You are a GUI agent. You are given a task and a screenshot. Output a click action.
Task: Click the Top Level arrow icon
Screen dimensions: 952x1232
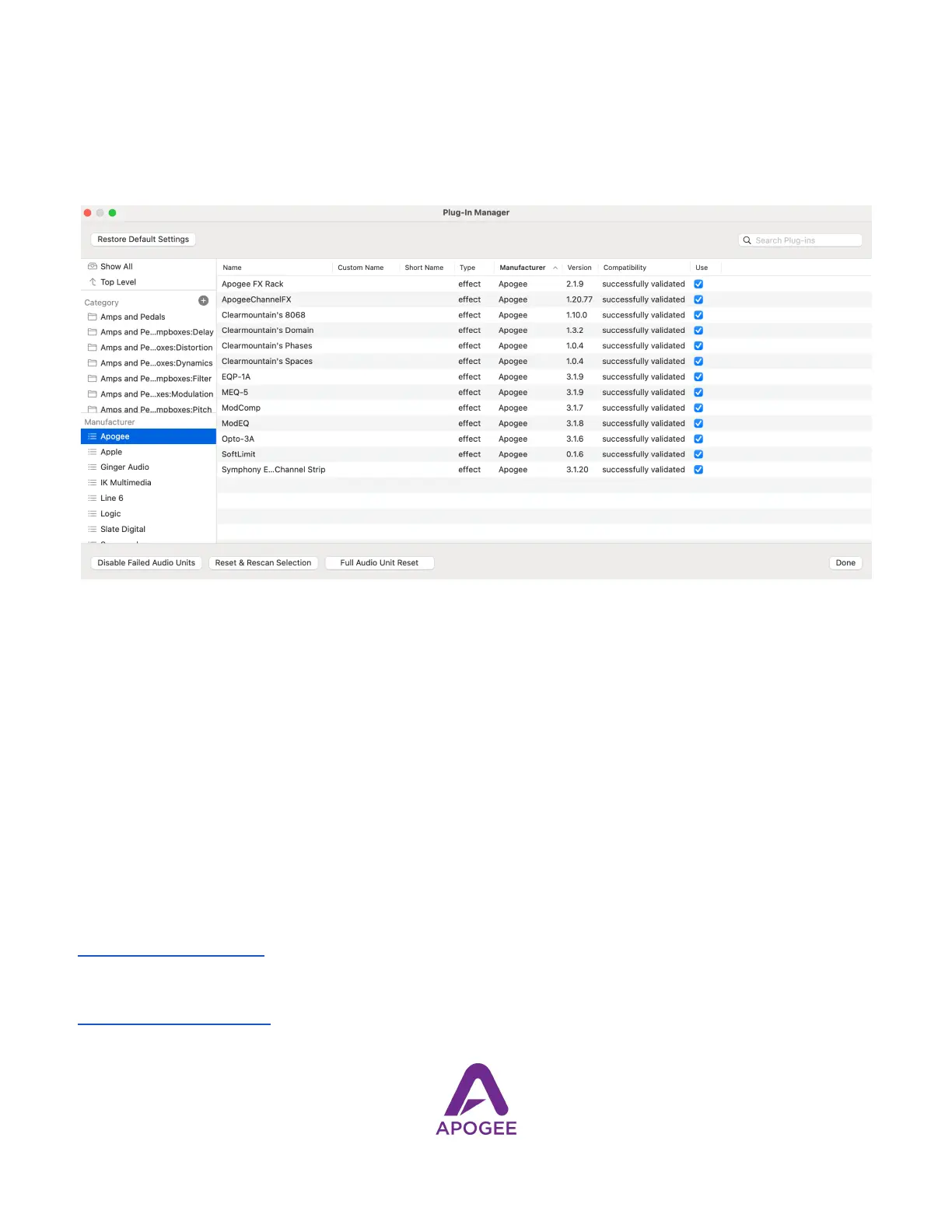pos(93,282)
